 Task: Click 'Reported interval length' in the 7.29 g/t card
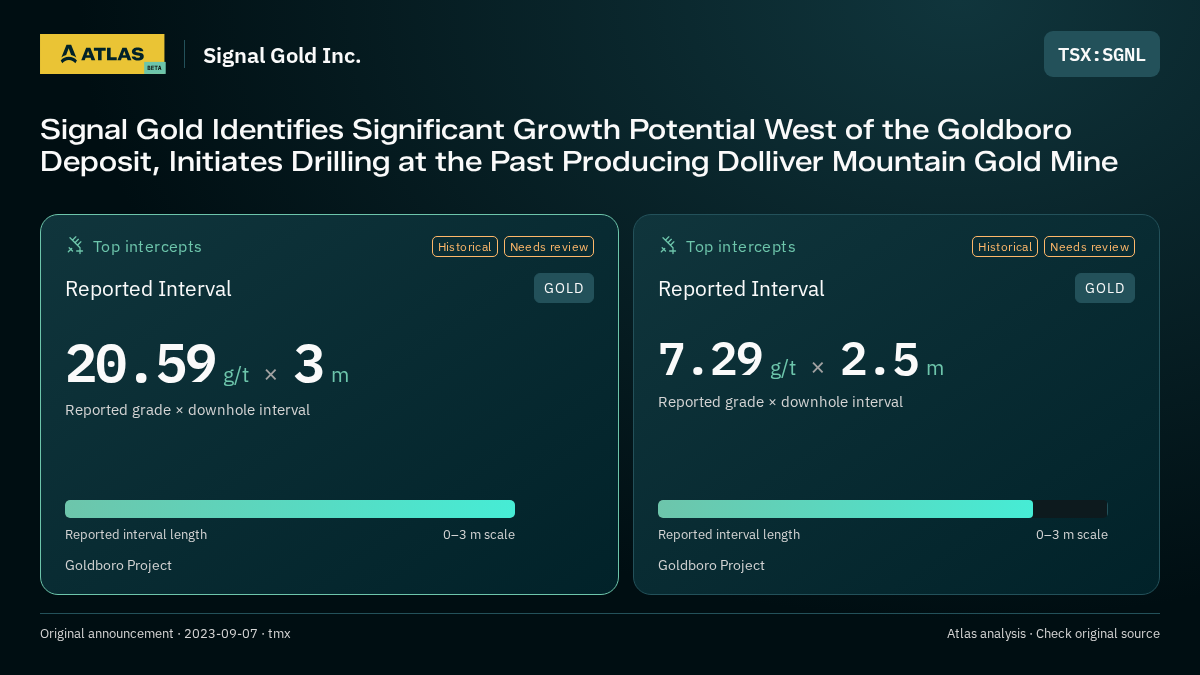point(729,535)
